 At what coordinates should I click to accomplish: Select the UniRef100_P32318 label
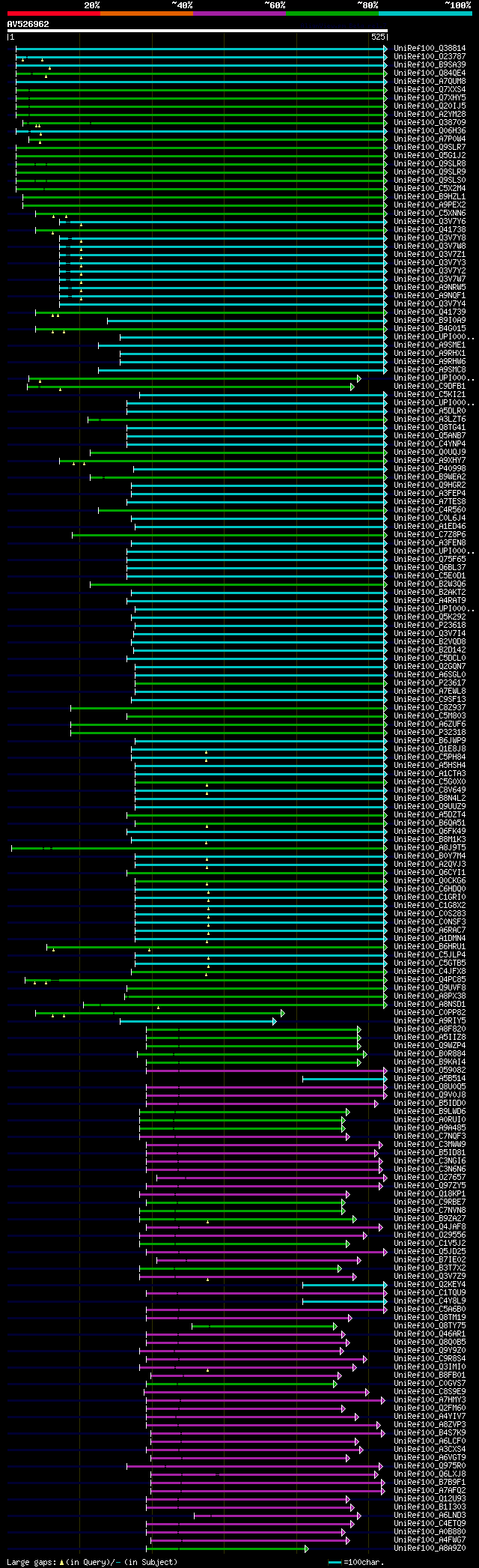[x=430, y=733]
